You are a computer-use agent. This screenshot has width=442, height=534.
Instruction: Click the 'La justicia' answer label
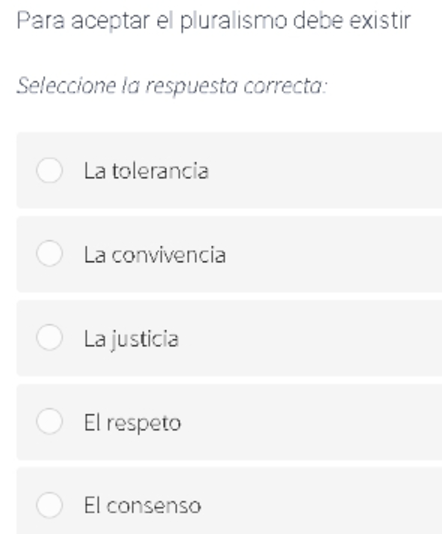coord(131,339)
